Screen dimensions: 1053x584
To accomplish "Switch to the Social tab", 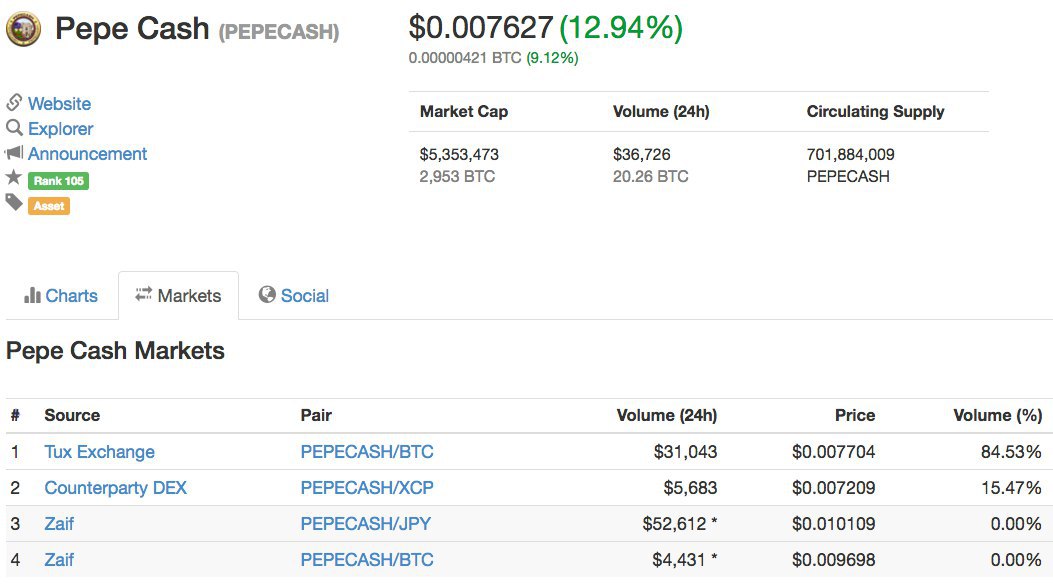I will [294, 295].
